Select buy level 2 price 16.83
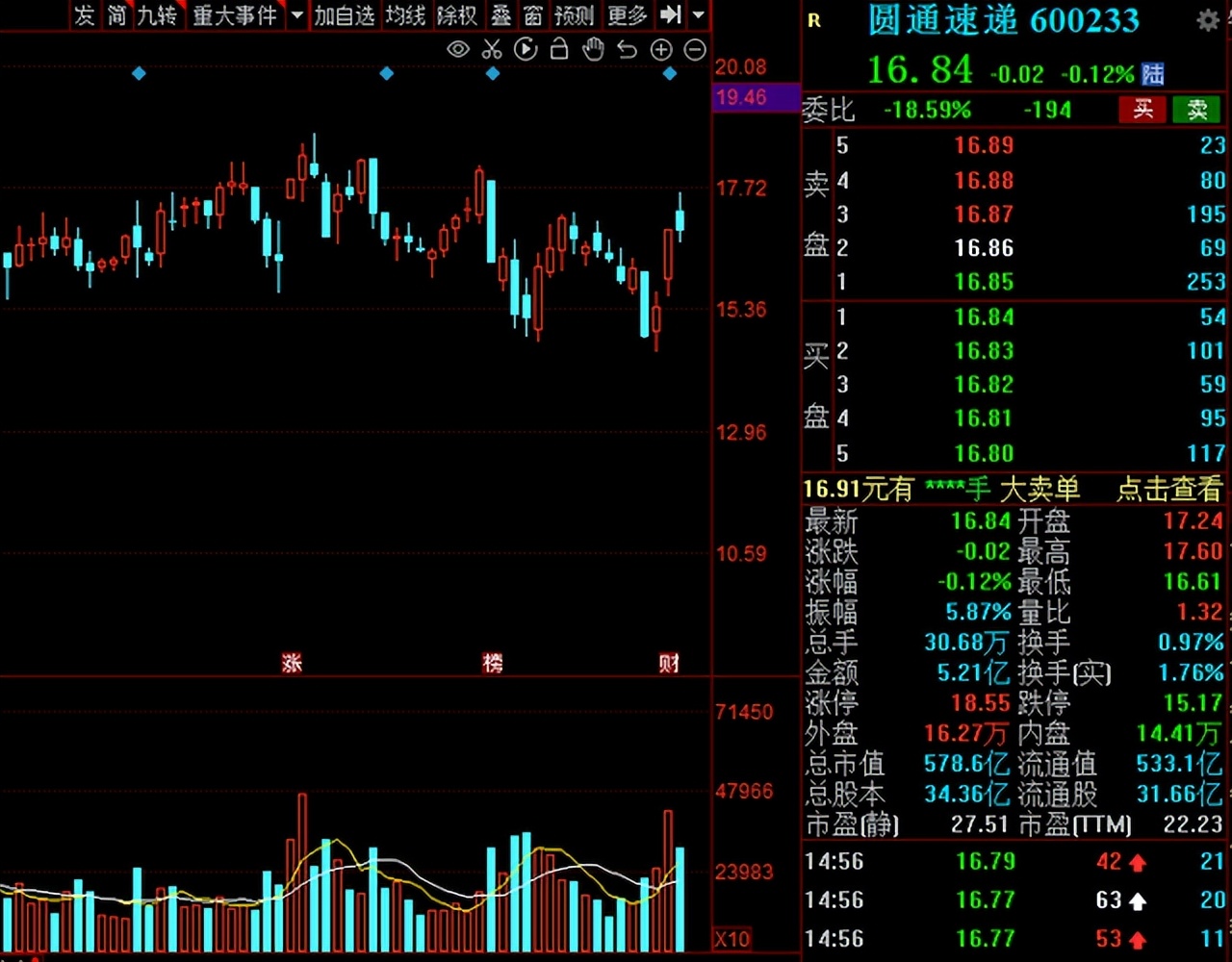The width and height of the screenshot is (1232, 962). coord(984,350)
